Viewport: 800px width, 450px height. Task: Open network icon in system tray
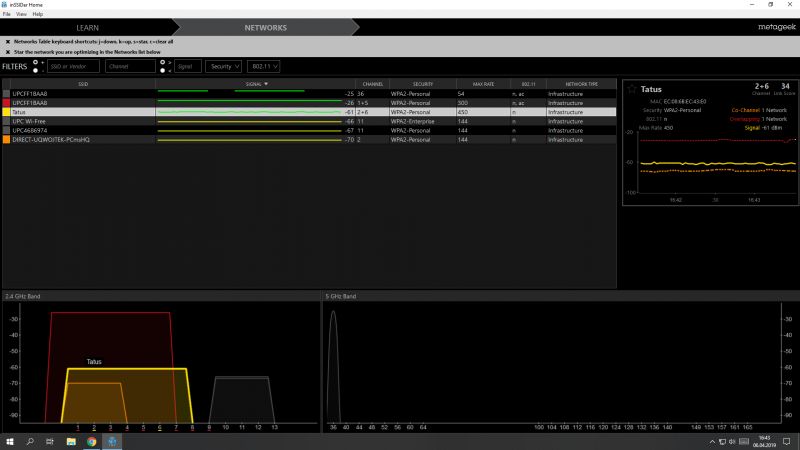coord(722,442)
